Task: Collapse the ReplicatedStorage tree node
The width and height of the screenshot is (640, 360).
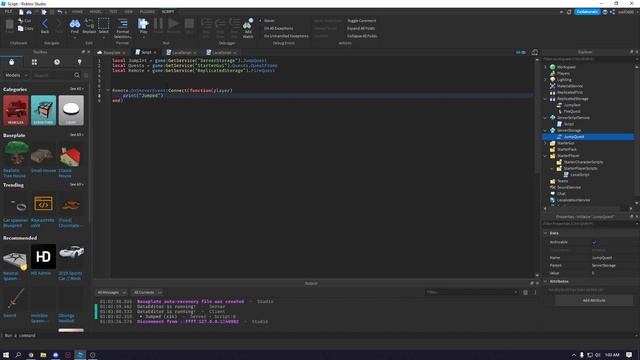Action: point(545,99)
